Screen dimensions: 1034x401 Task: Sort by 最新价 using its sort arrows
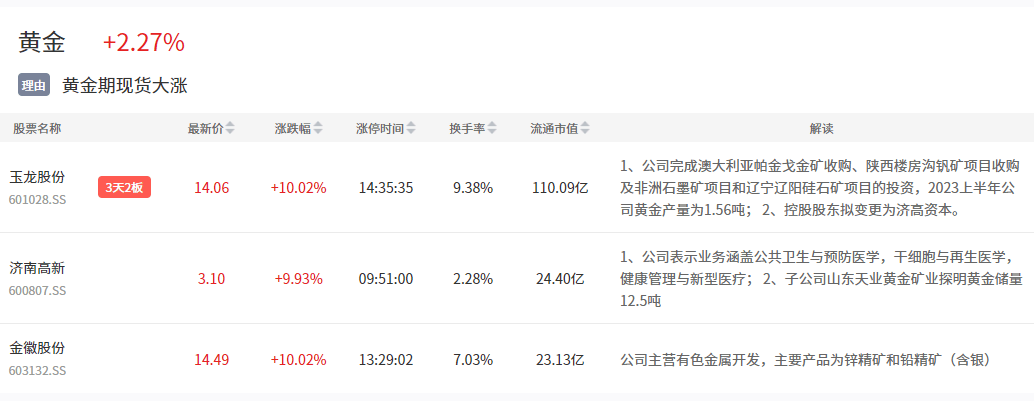[x=230, y=128]
